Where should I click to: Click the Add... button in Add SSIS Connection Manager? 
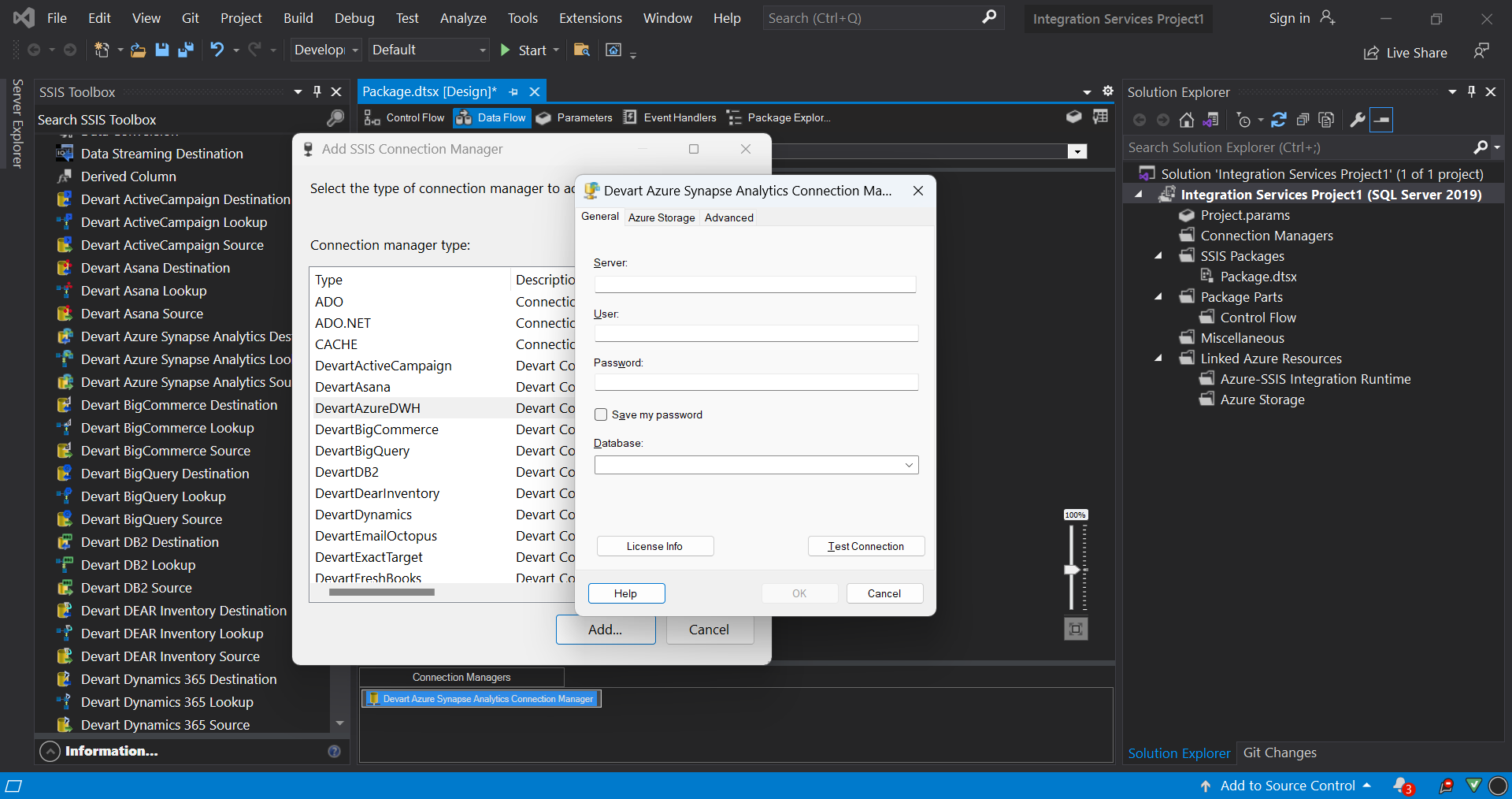(606, 630)
